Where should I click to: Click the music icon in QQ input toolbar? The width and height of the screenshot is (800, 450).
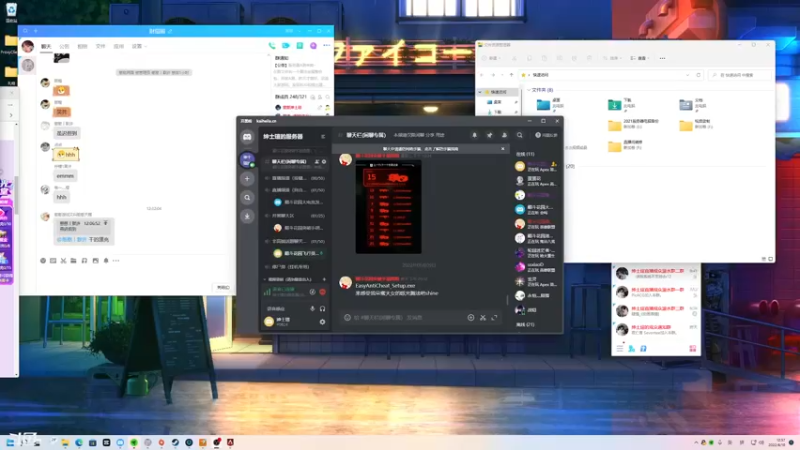click(x=85, y=261)
